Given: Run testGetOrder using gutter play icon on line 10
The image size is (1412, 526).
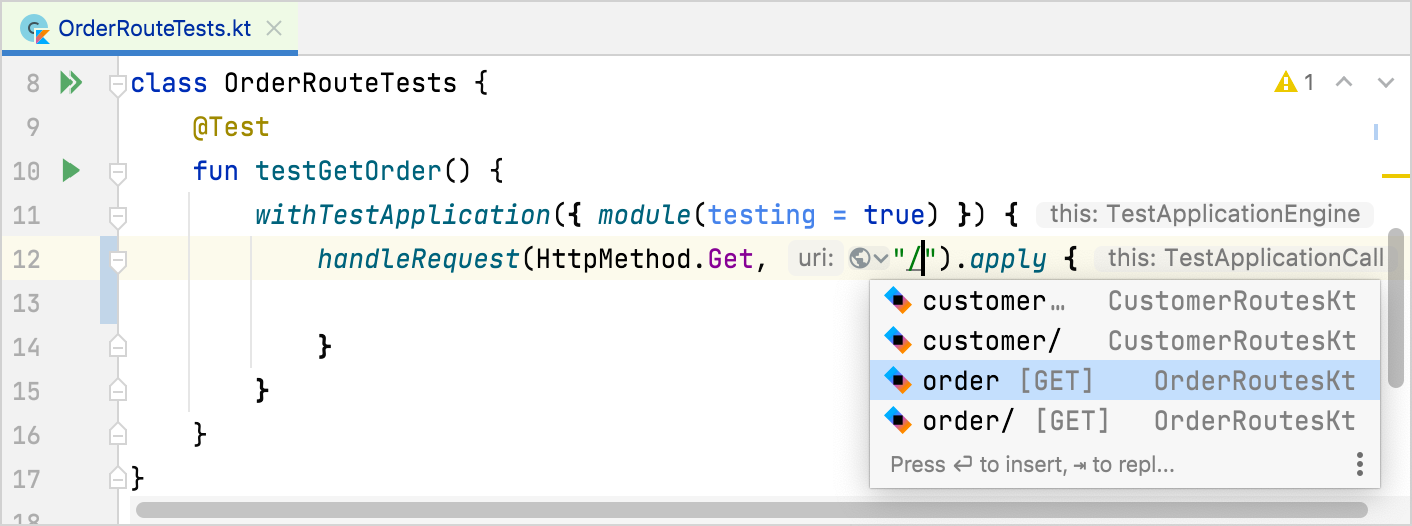Looking at the screenshot, I should coord(70,170).
